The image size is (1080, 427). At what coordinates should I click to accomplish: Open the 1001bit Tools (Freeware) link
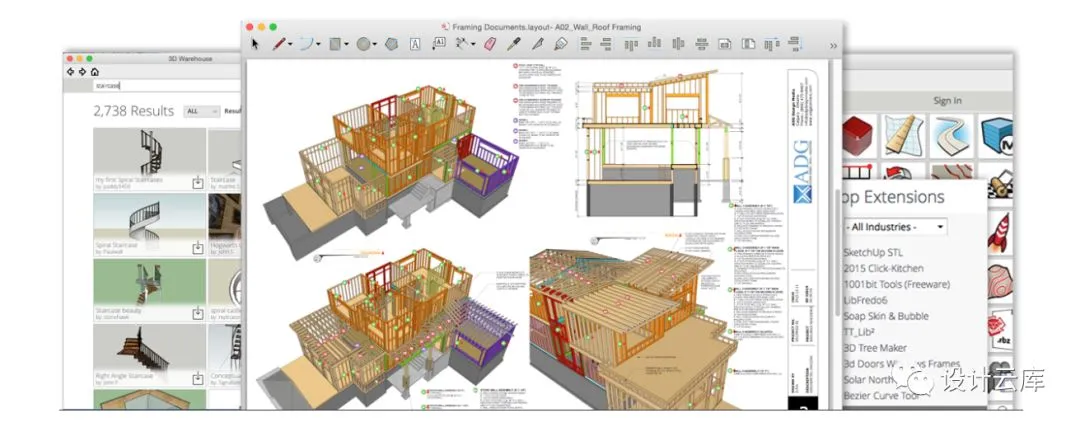(x=897, y=284)
